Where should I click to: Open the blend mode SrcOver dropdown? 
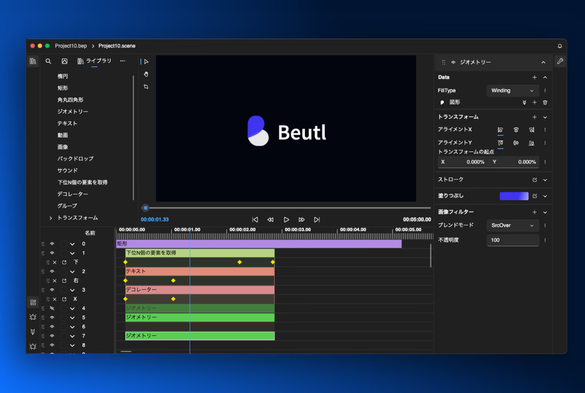(513, 225)
